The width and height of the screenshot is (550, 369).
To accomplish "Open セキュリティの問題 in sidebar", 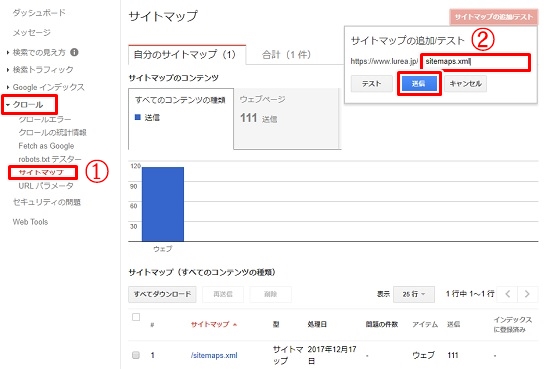I will pos(47,202).
